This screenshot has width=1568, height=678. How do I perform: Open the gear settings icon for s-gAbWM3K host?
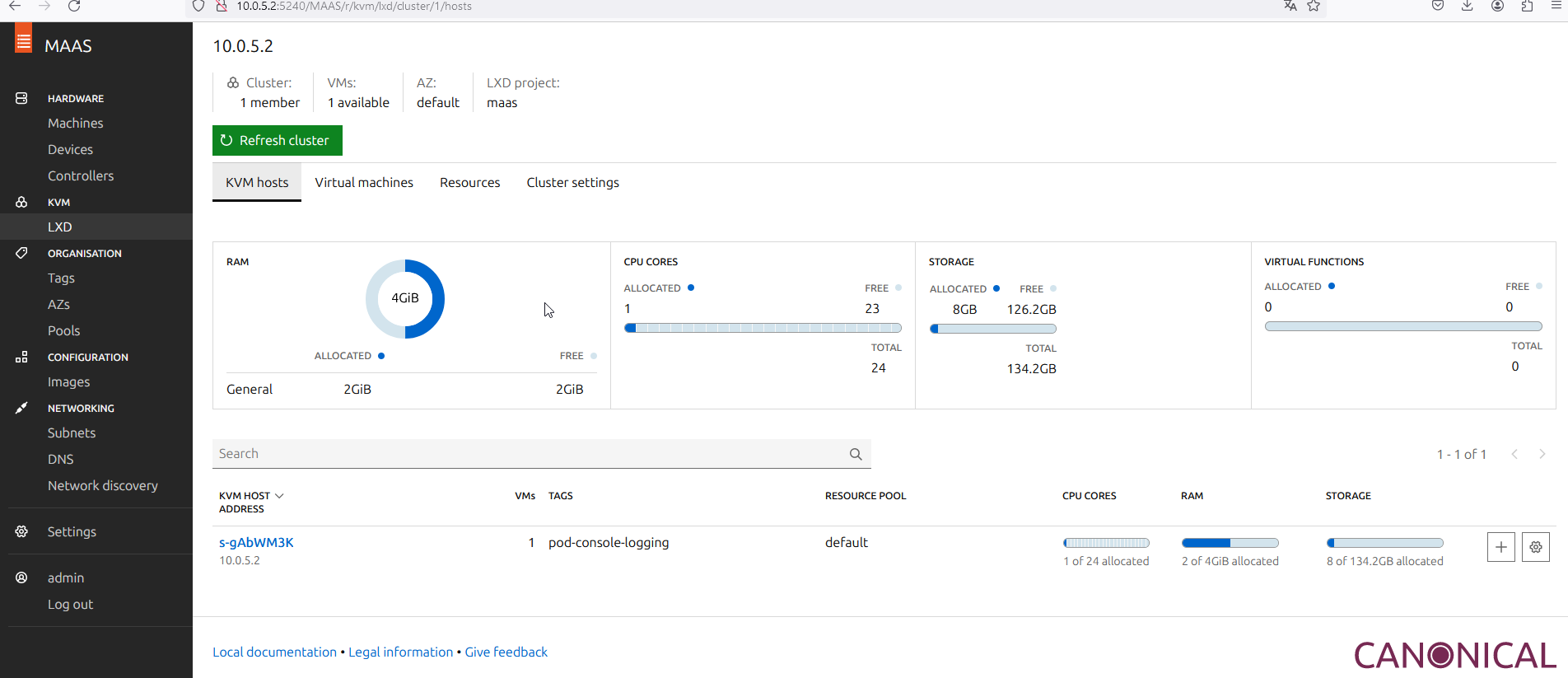[x=1536, y=547]
